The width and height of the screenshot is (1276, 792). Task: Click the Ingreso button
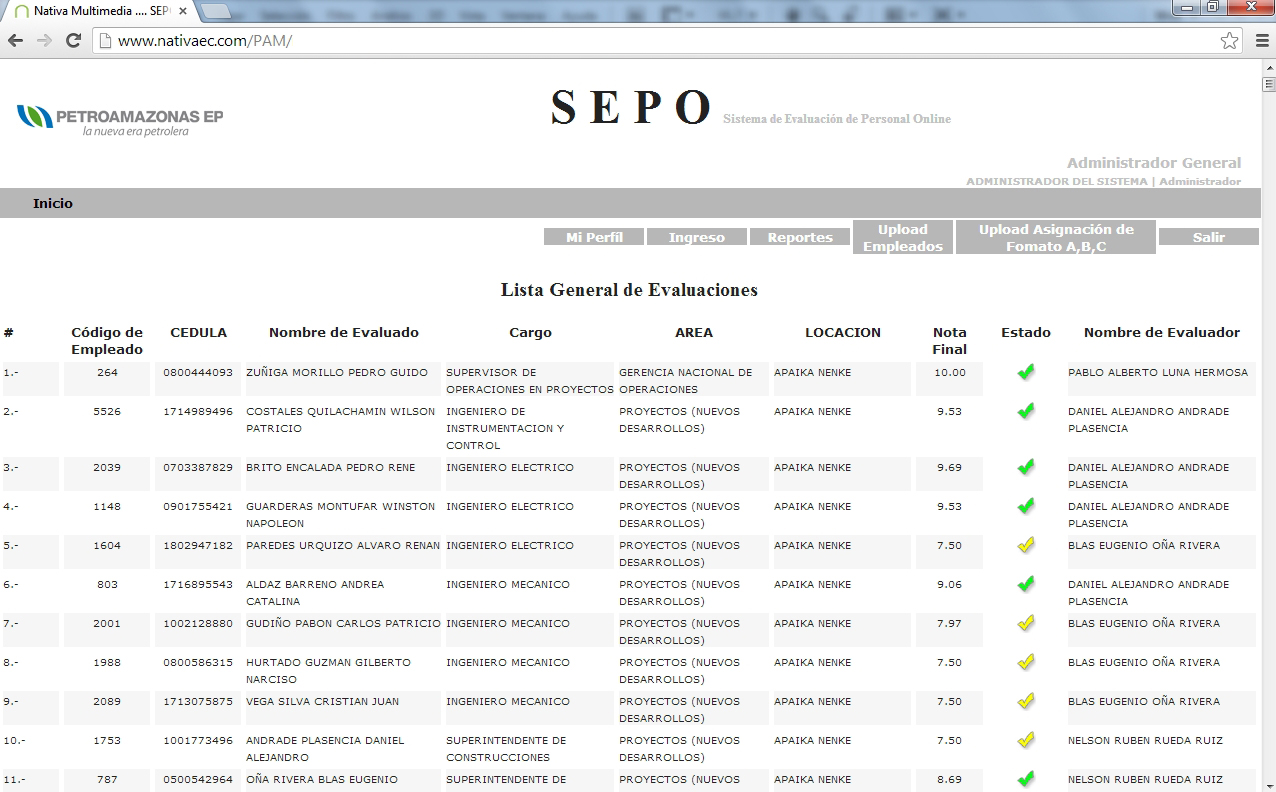pos(697,237)
